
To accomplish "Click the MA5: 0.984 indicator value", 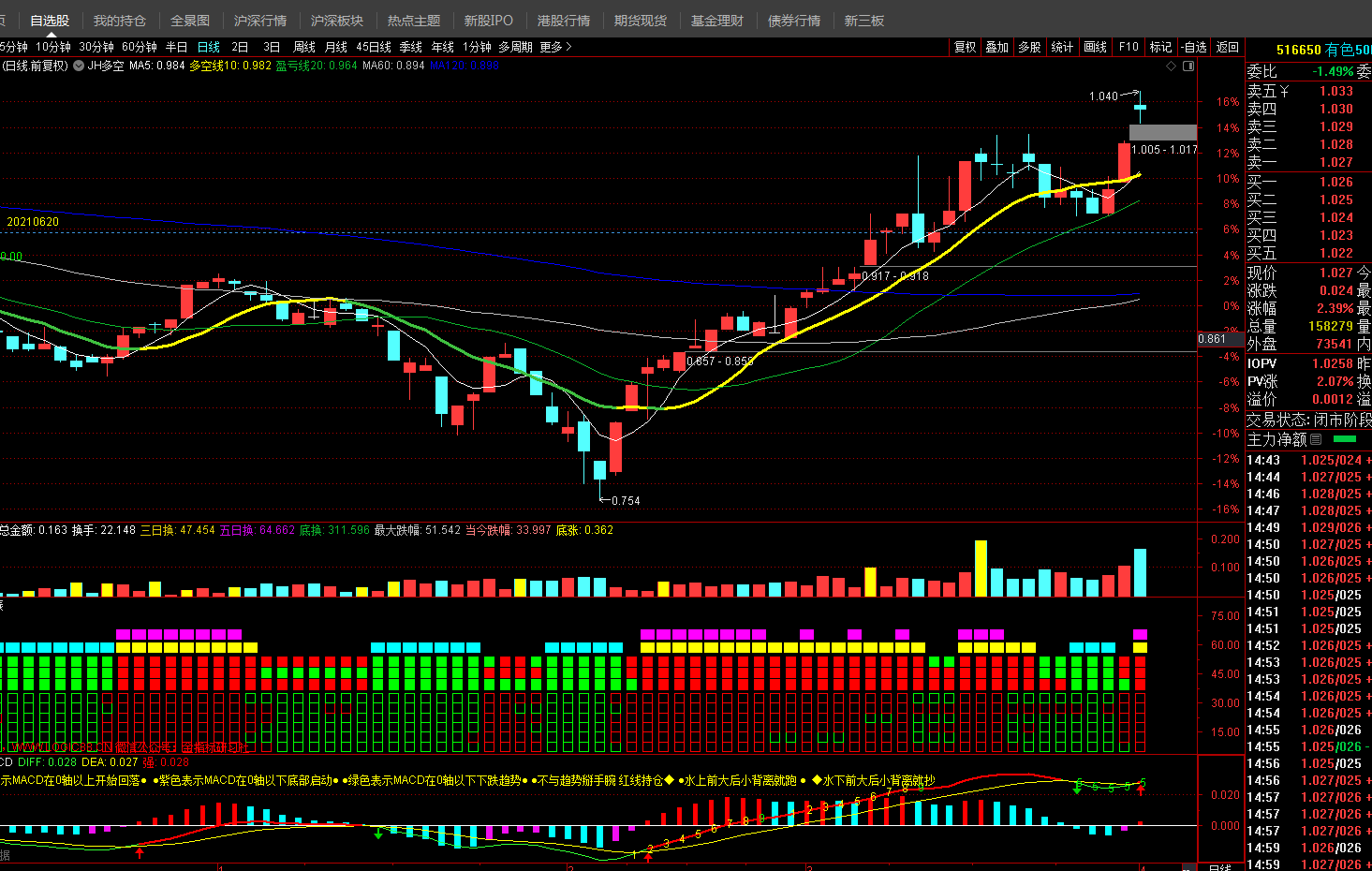I will 157,66.
